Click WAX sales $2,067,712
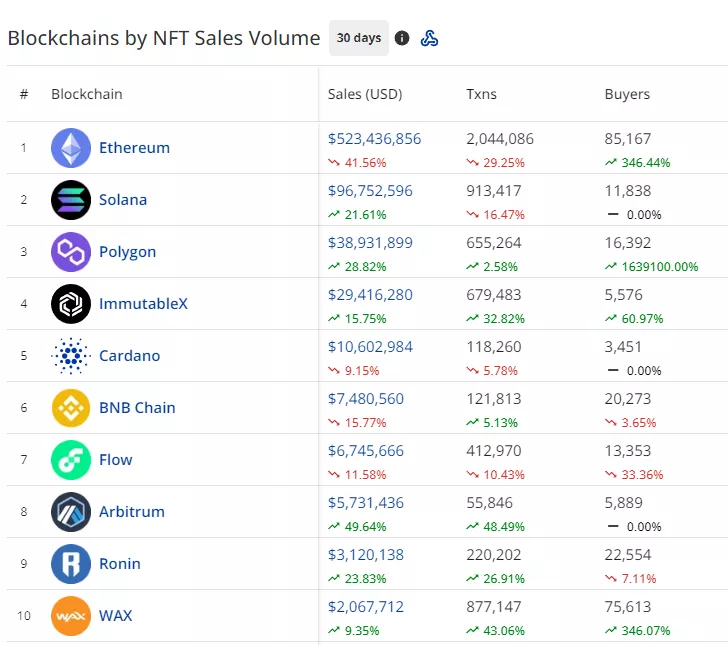 (x=366, y=606)
